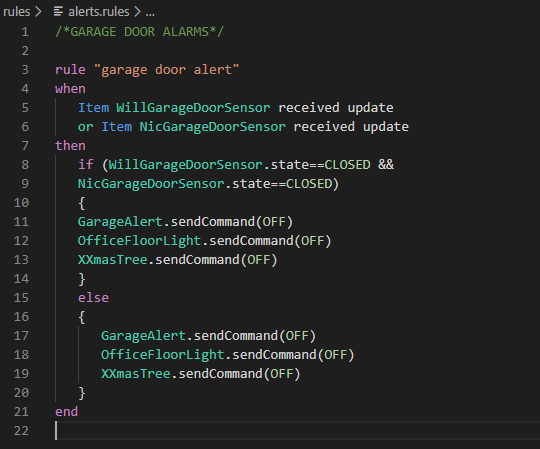
Task: Expand chevron after rules breadcrumb
Action: tap(38, 12)
